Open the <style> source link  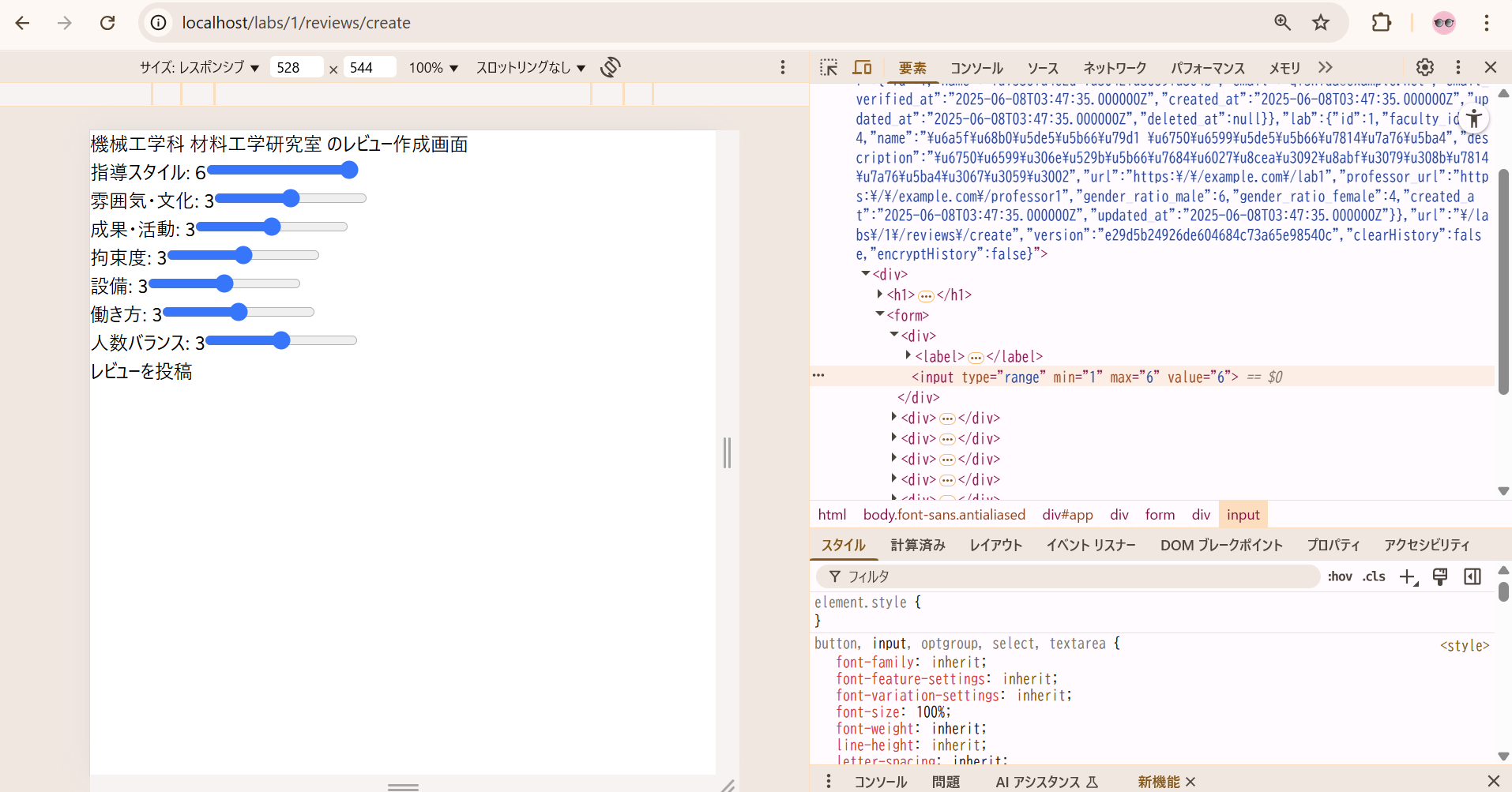[1464, 646]
